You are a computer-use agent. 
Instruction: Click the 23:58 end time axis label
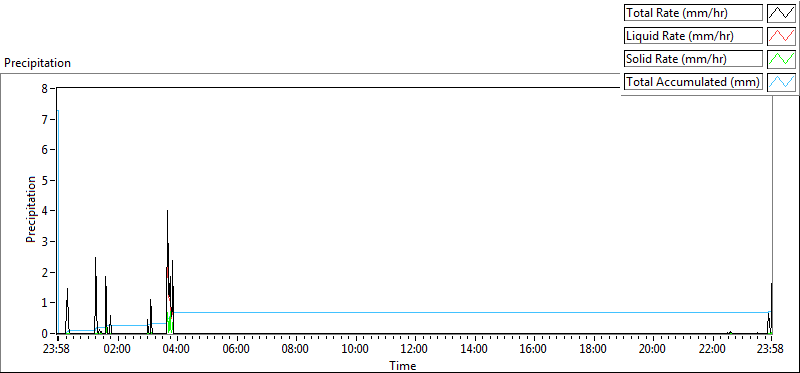[x=770, y=350]
